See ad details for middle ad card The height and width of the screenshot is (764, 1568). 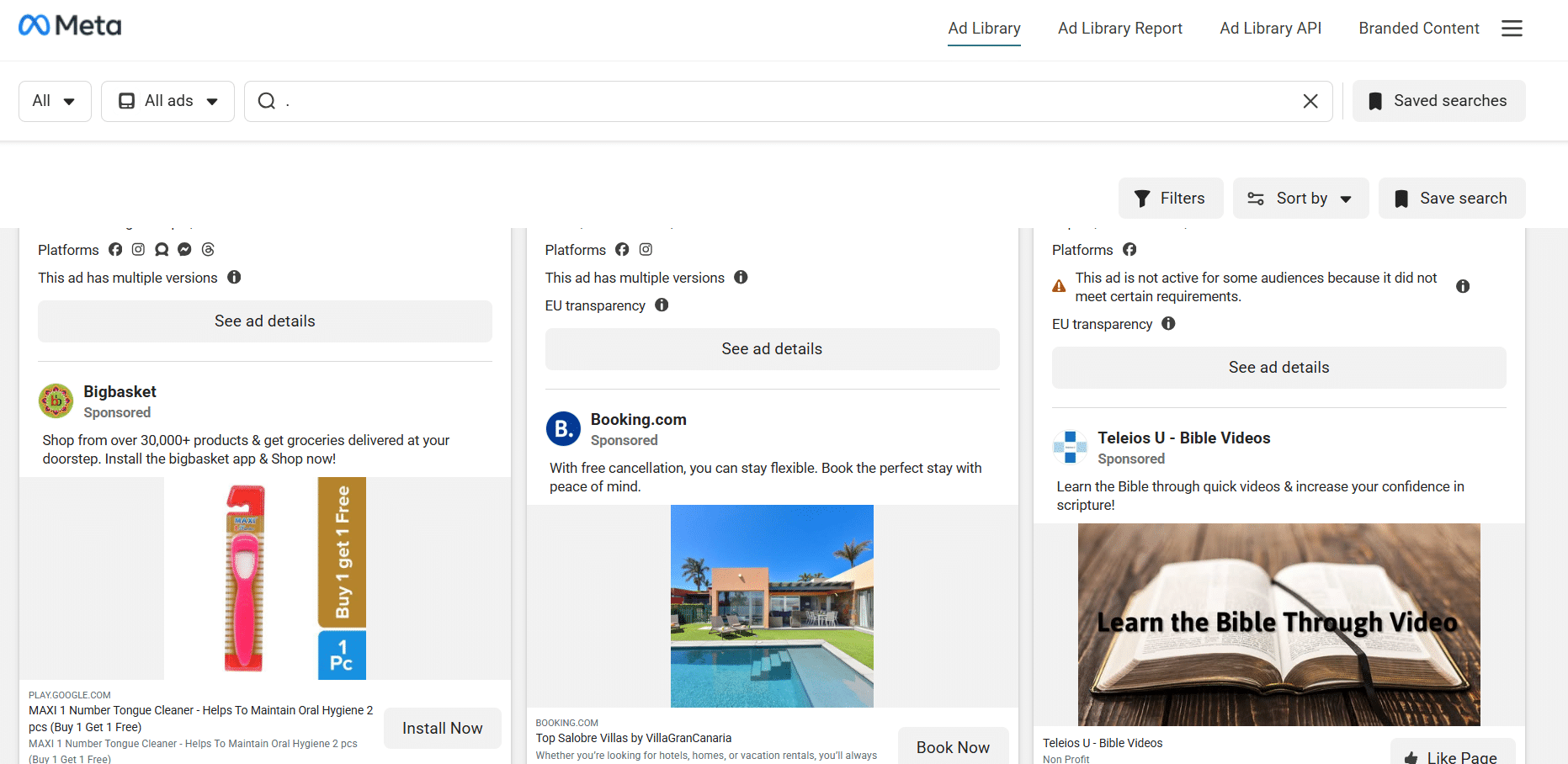[x=772, y=349]
